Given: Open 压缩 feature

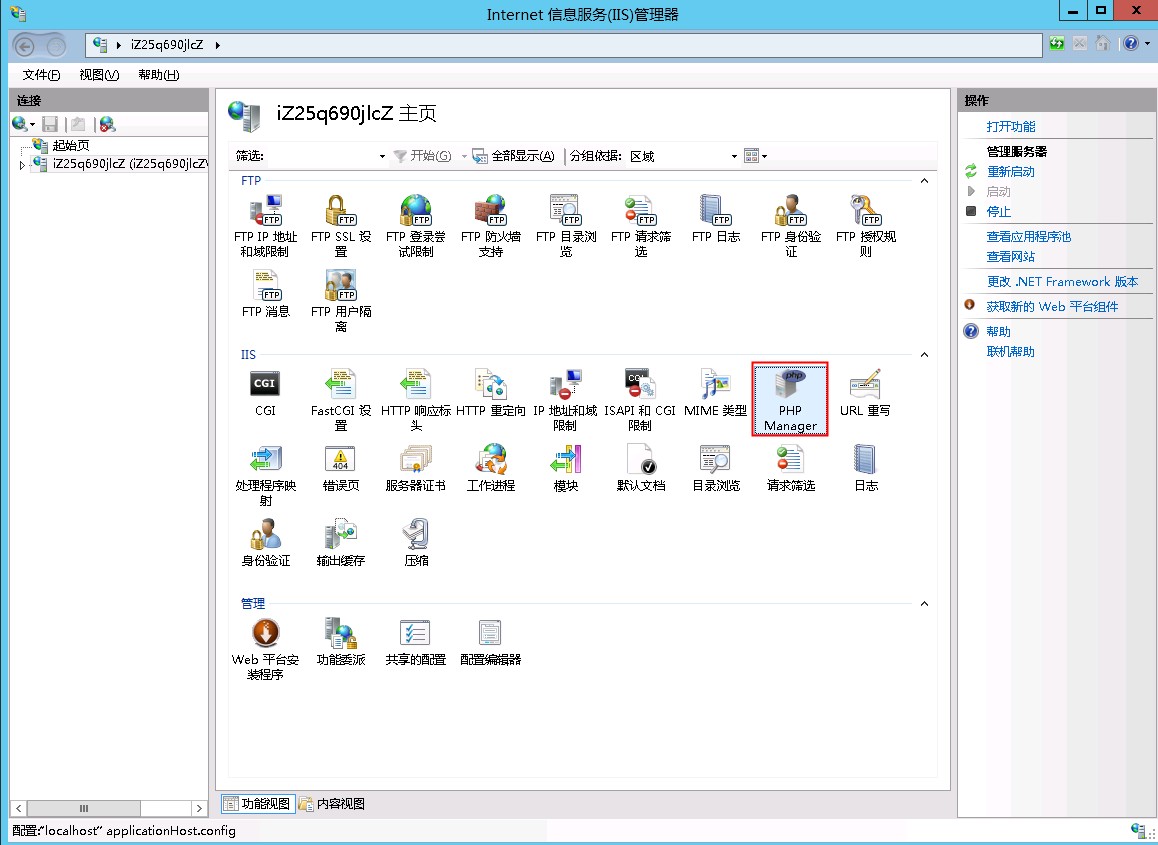Looking at the screenshot, I should click(416, 544).
